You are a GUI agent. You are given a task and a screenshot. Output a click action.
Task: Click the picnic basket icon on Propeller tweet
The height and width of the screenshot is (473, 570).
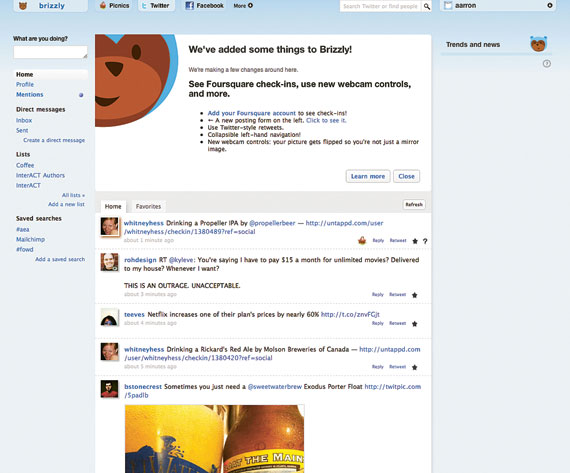point(362,240)
